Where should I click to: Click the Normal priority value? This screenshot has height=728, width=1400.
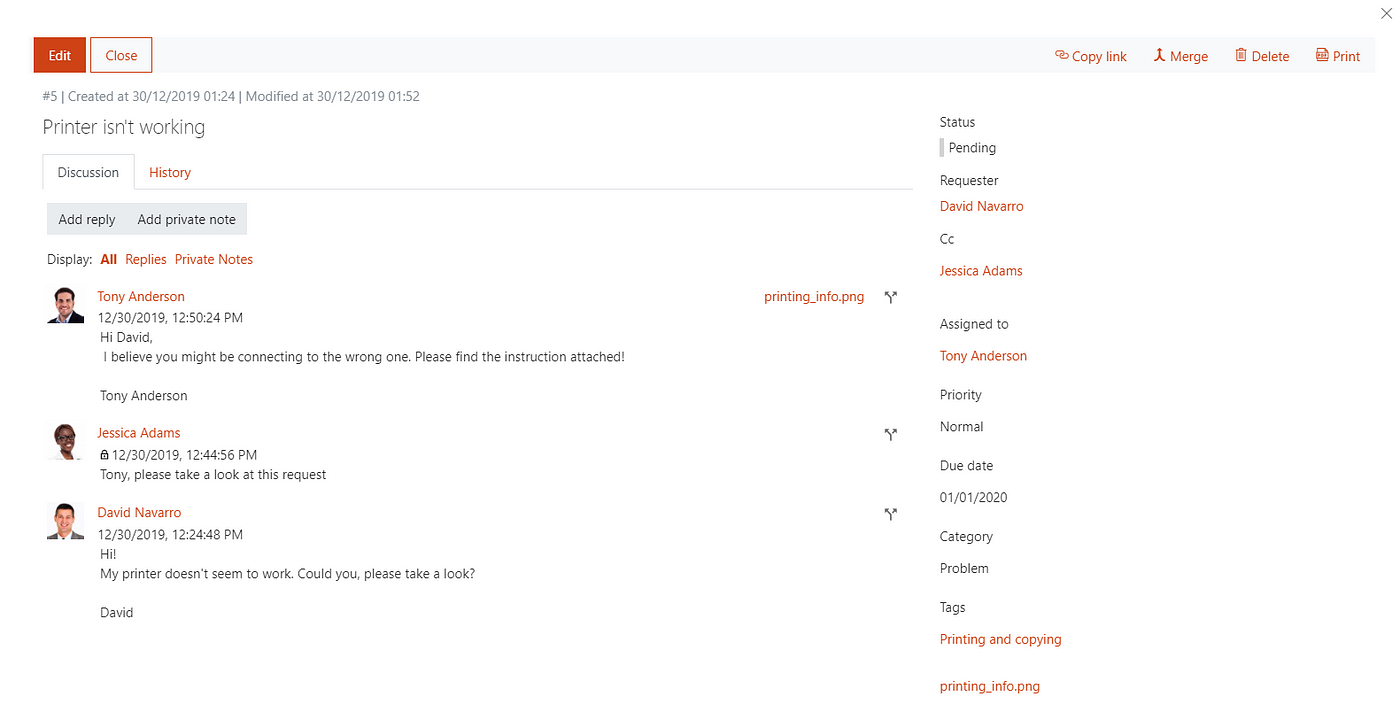click(x=962, y=427)
